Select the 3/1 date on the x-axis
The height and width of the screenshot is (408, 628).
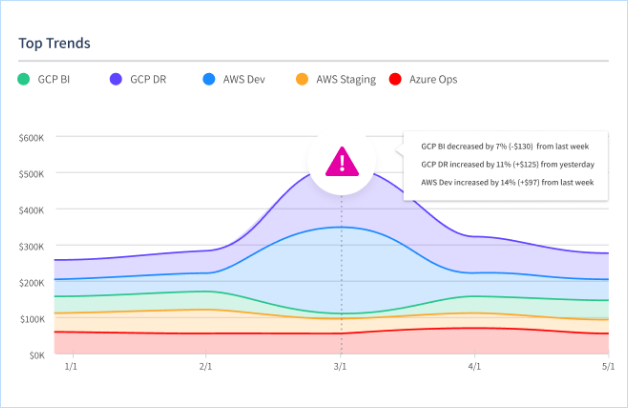[x=341, y=367]
